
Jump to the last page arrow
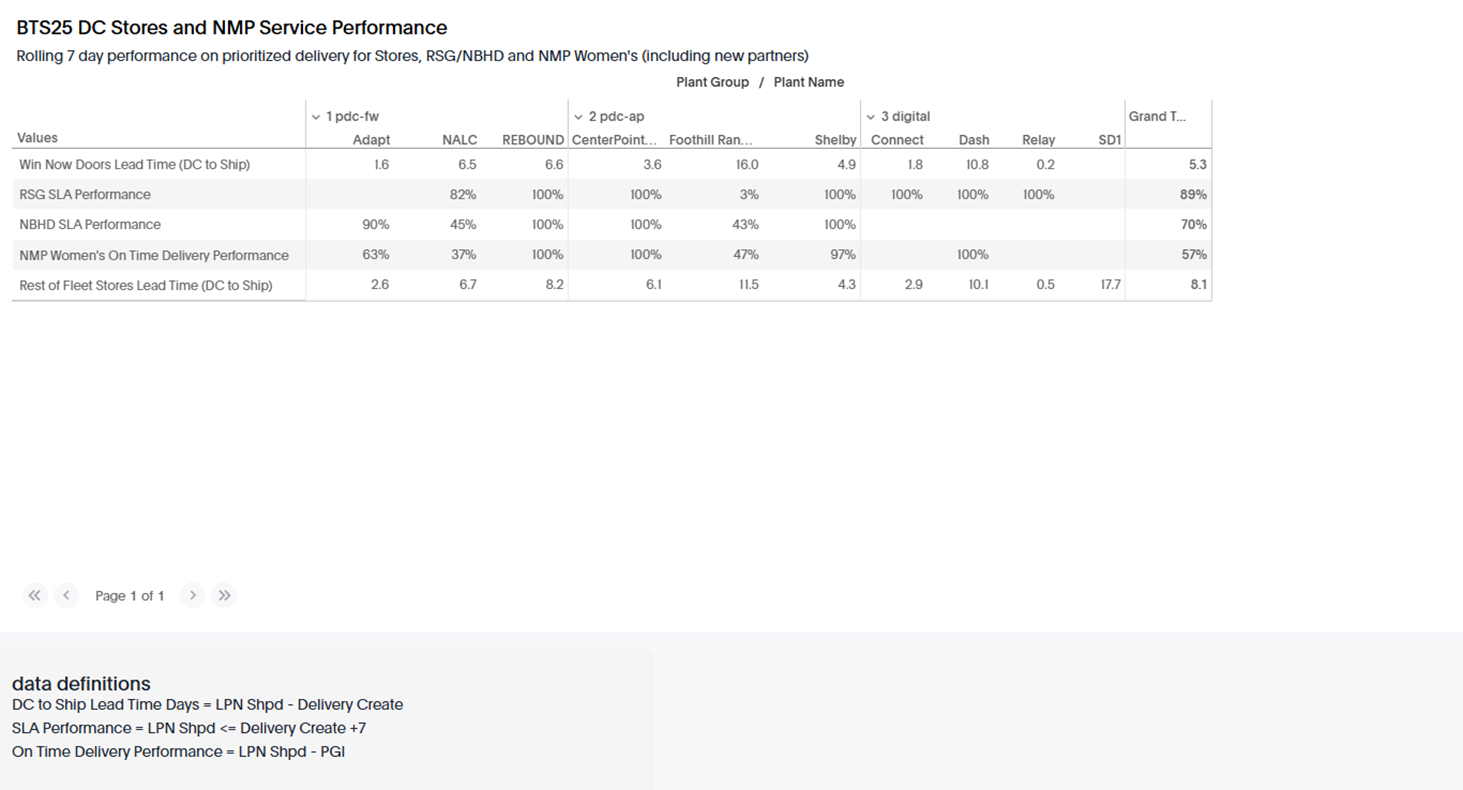coord(224,595)
